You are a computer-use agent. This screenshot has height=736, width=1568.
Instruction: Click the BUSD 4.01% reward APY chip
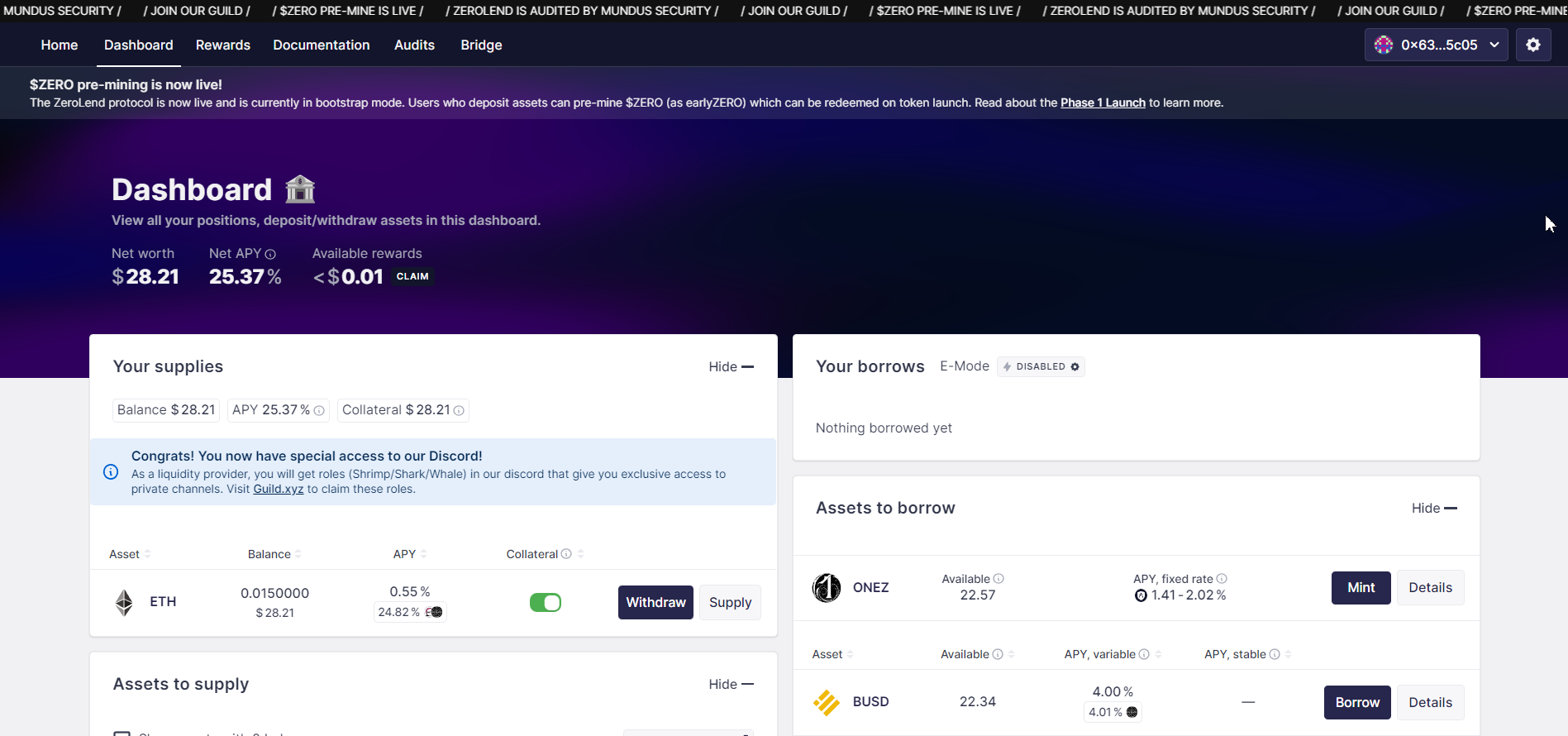tap(1113, 712)
